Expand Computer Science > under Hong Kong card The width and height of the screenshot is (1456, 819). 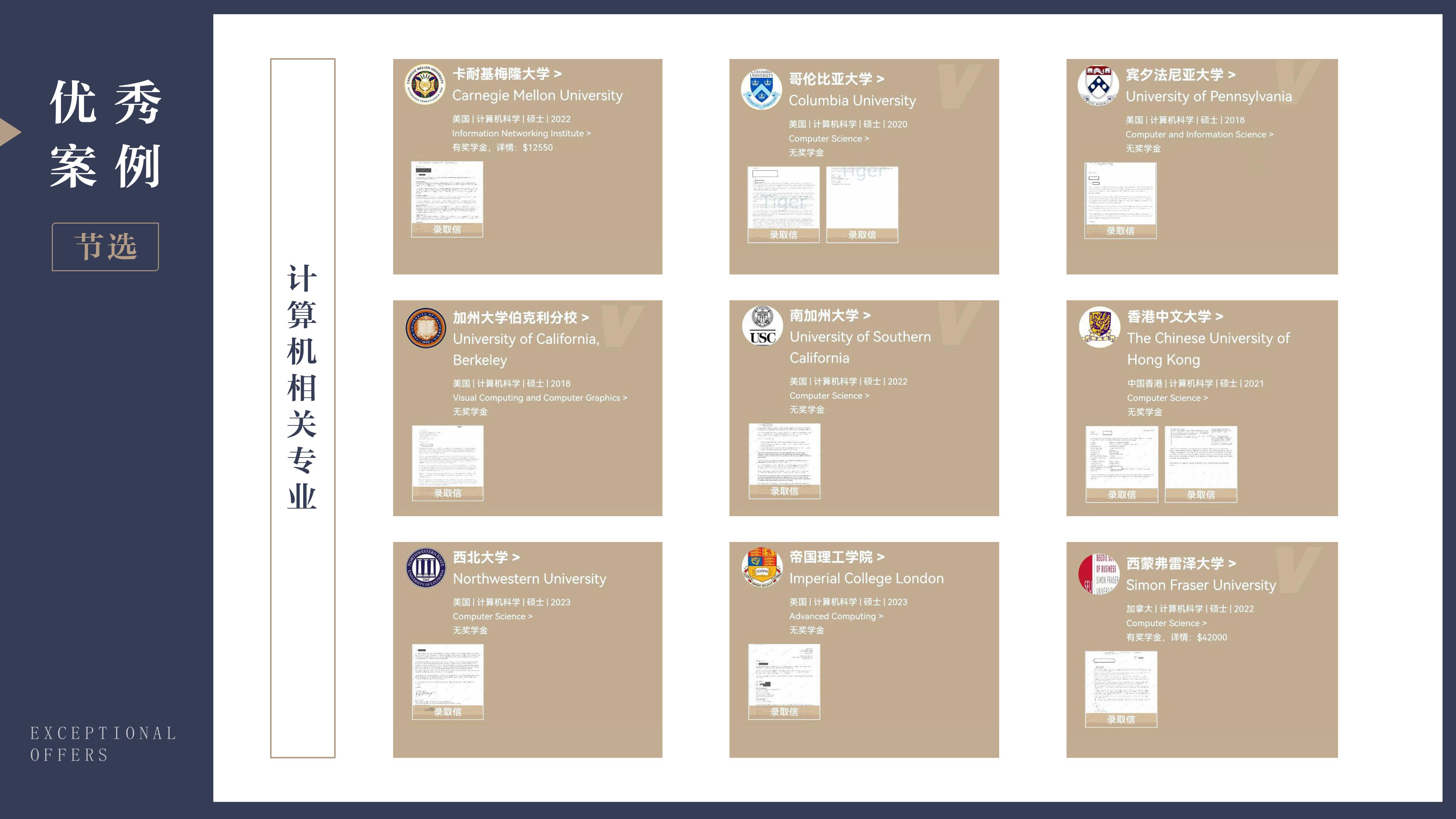pyautogui.click(x=1167, y=398)
